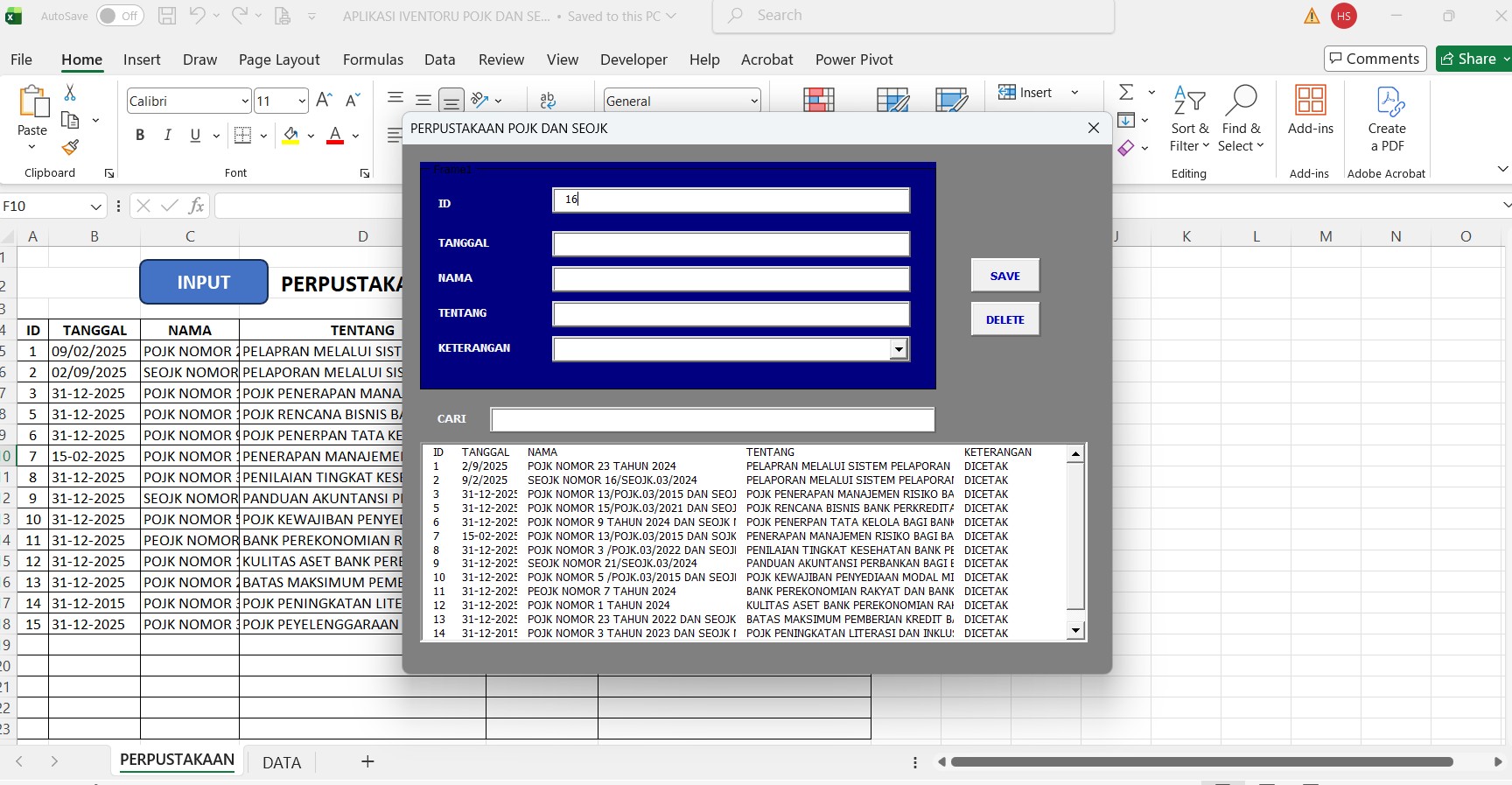The height and width of the screenshot is (785, 1512).
Task: Open the General number format dropdown
Action: [753, 102]
